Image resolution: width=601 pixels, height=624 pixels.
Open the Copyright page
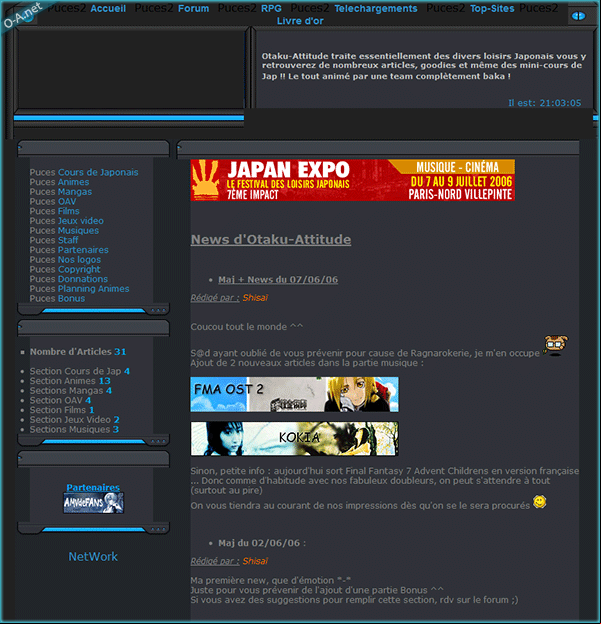(x=79, y=269)
